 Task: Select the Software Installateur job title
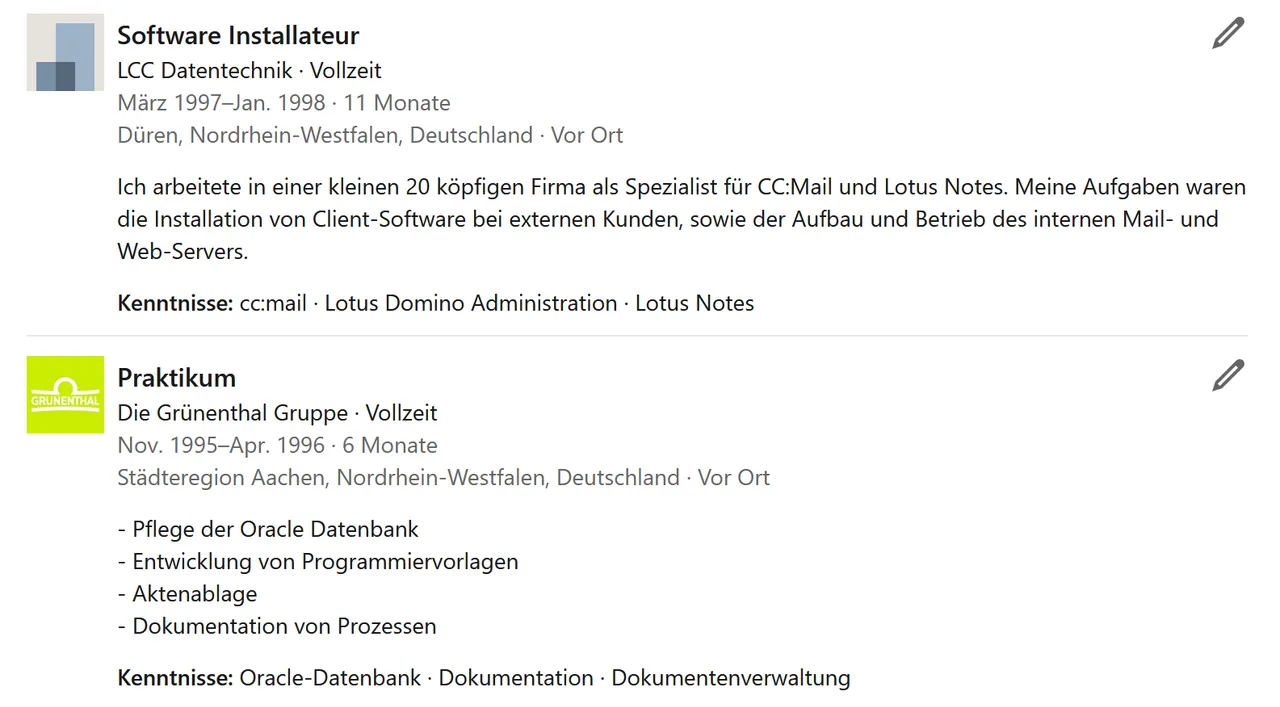point(238,35)
